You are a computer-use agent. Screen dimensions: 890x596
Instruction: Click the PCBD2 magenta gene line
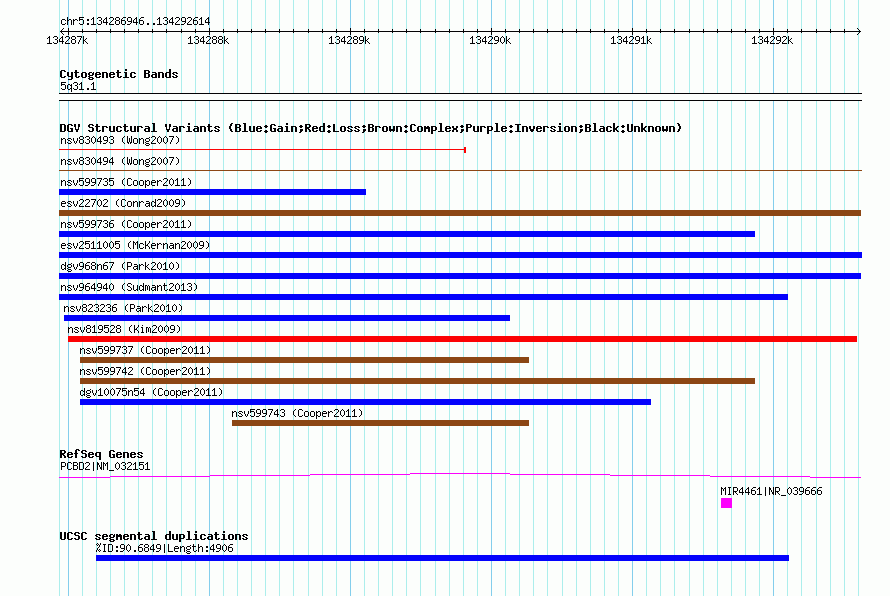[460, 476]
